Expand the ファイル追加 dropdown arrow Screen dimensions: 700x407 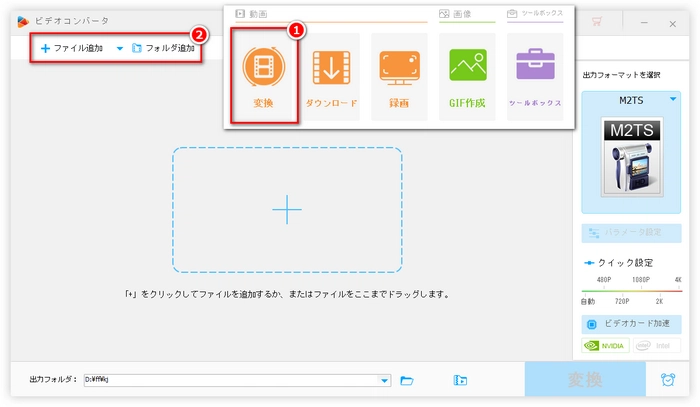coord(119,48)
